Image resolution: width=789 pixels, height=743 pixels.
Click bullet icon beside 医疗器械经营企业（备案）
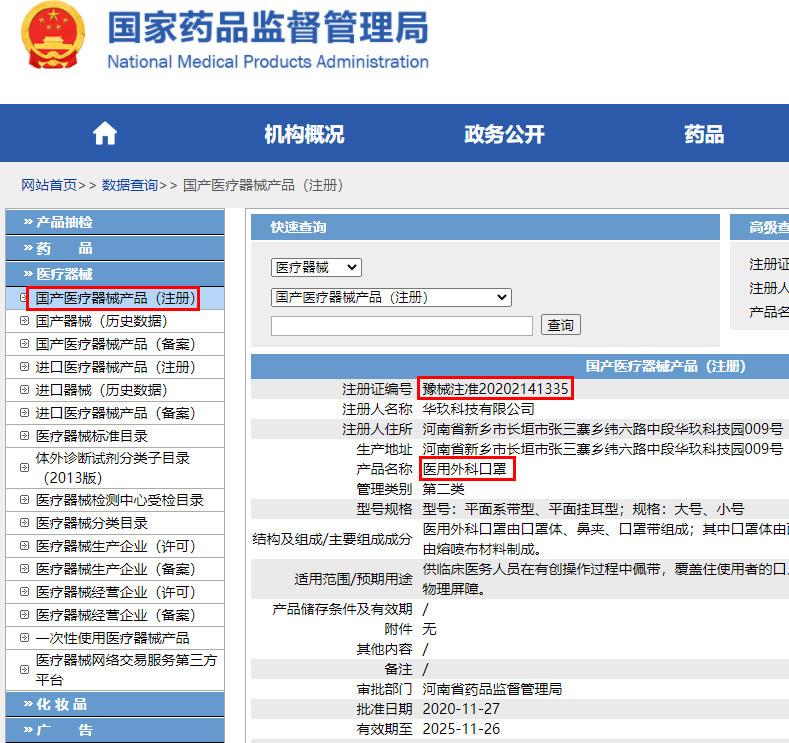[x=24, y=615]
